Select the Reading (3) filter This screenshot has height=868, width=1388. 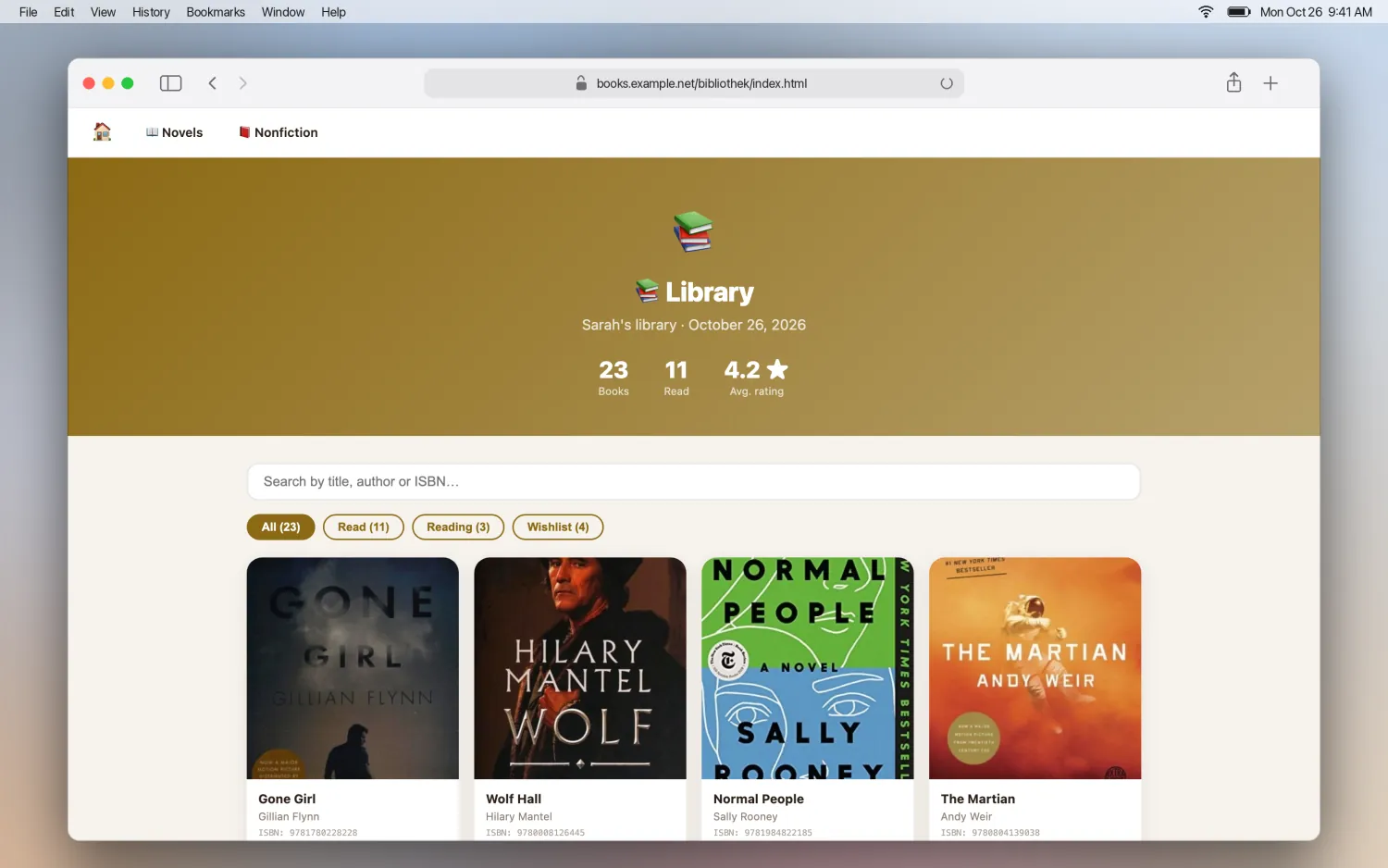click(x=458, y=527)
